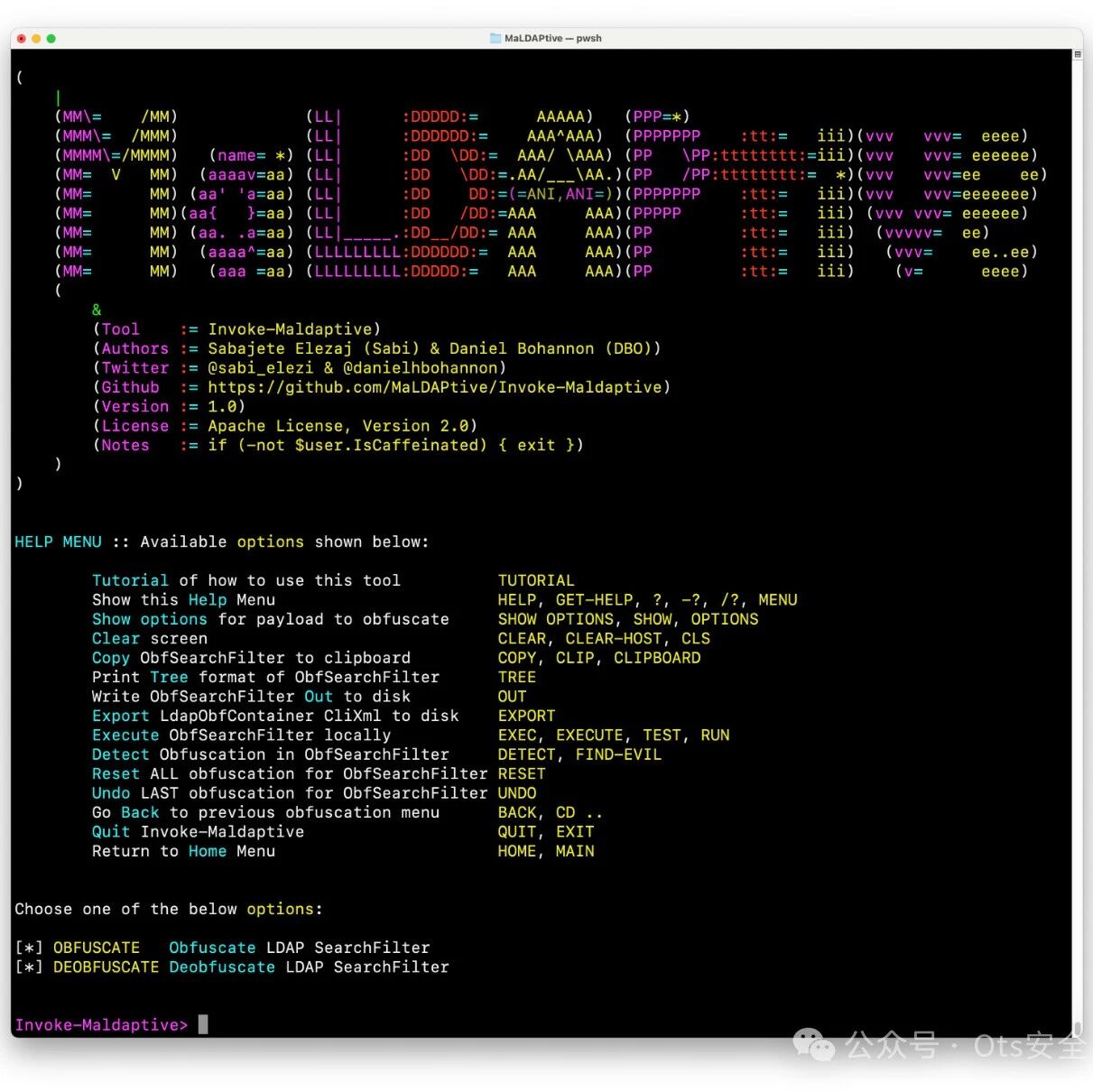
Task: Click the MaLDAPtive — pwsh window title
Action: click(x=552, y=38)
